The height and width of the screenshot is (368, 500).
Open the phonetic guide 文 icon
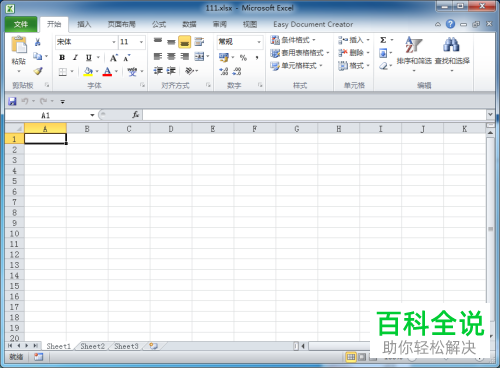pyautogui.click(x=132, y=71)
